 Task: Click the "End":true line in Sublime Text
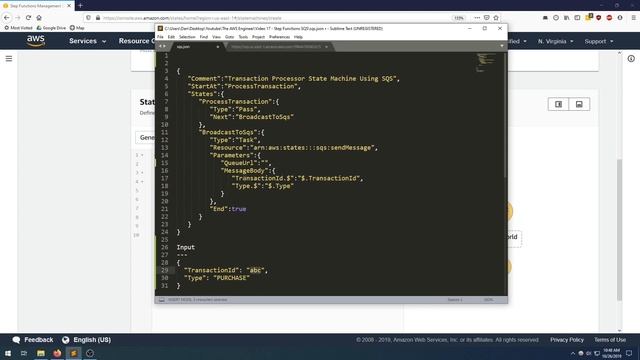228,209
